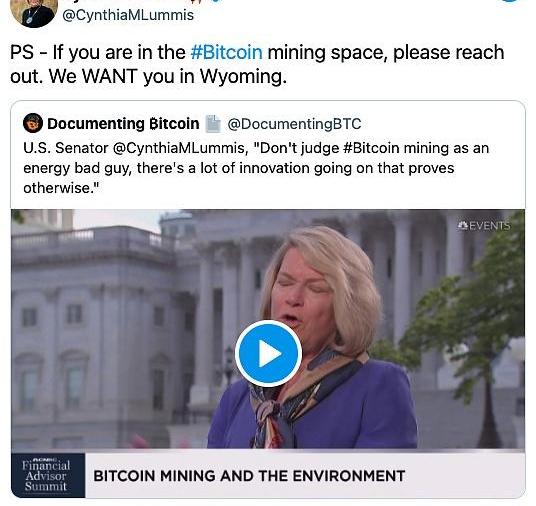This screenshot has height=506, width=536.
Task: Open the @DocumentingBTC handle
Action: pos(294,124)
